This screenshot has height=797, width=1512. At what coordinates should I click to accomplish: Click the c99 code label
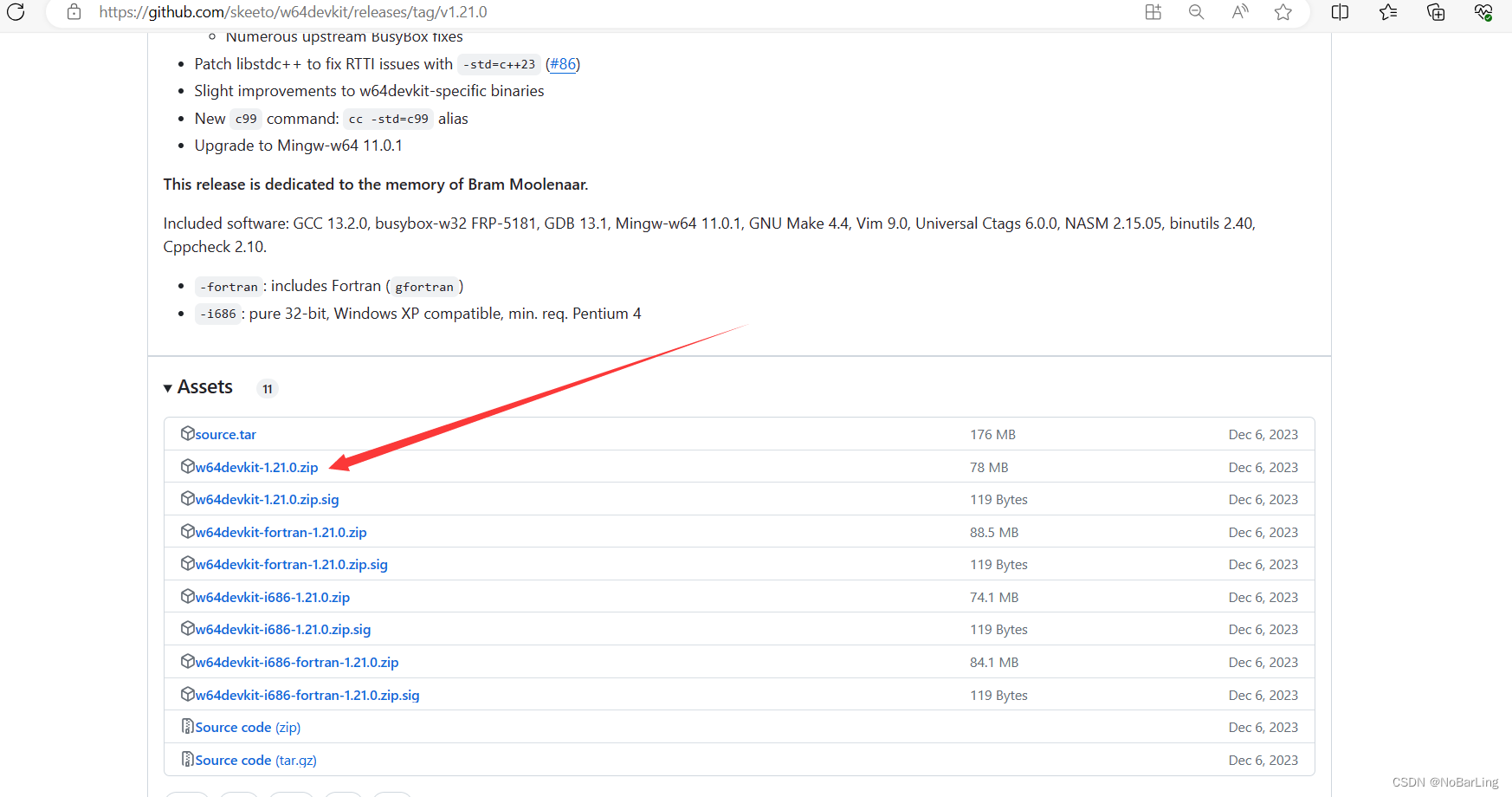coord(246,119)
